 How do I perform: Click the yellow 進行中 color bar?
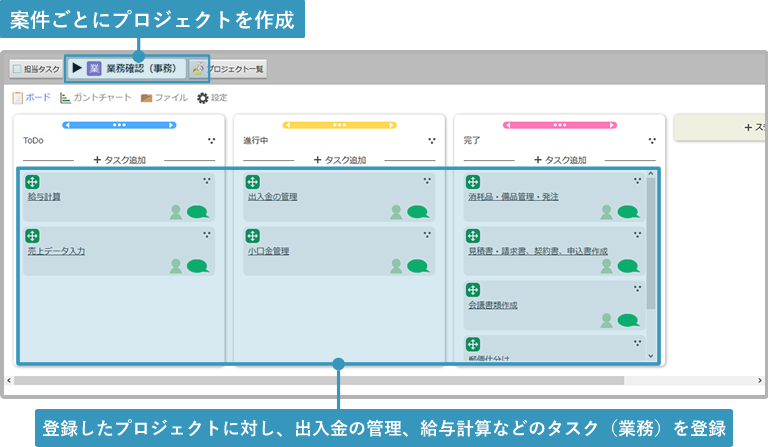click(x=339, y=125)
